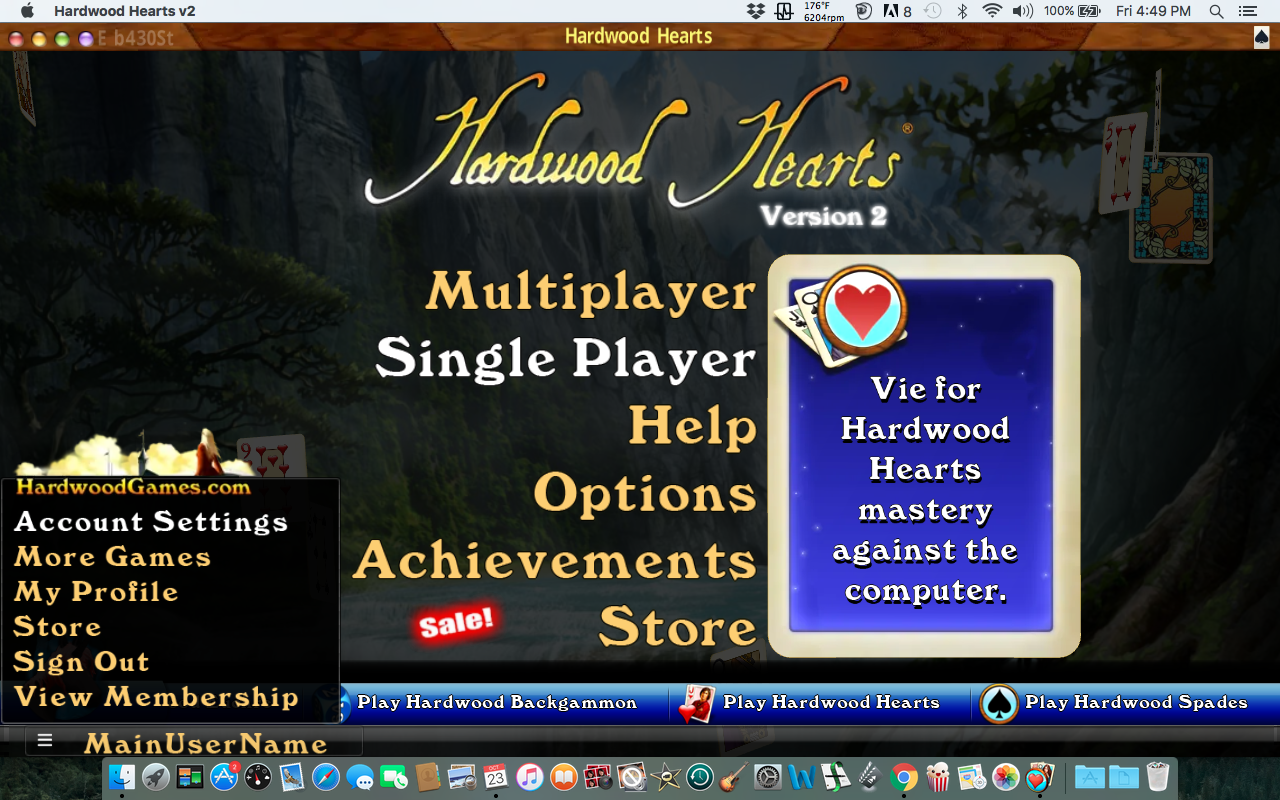Open iBooks in the Dock
This screenshot has width=1280, height=800.
pos(563,777)
